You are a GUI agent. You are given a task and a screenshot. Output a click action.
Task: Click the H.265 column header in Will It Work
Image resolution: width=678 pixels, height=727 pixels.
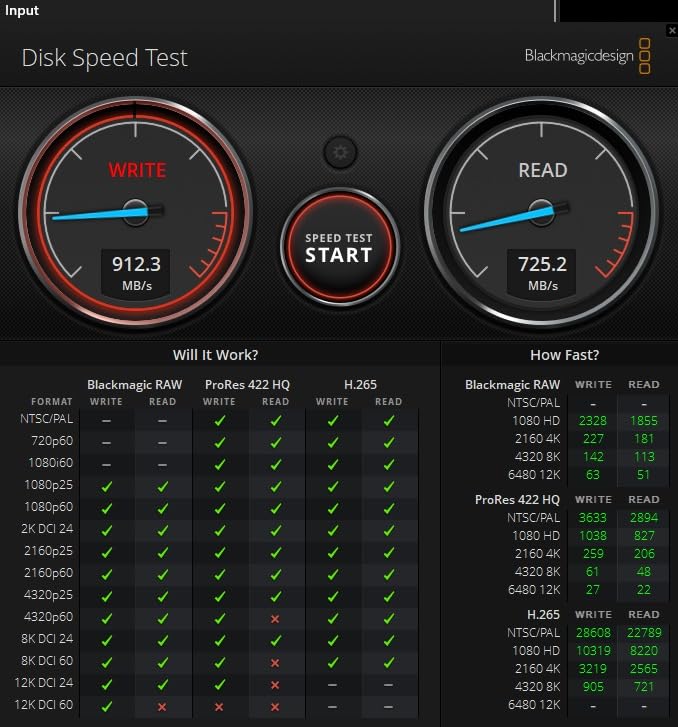coord(360,385)
